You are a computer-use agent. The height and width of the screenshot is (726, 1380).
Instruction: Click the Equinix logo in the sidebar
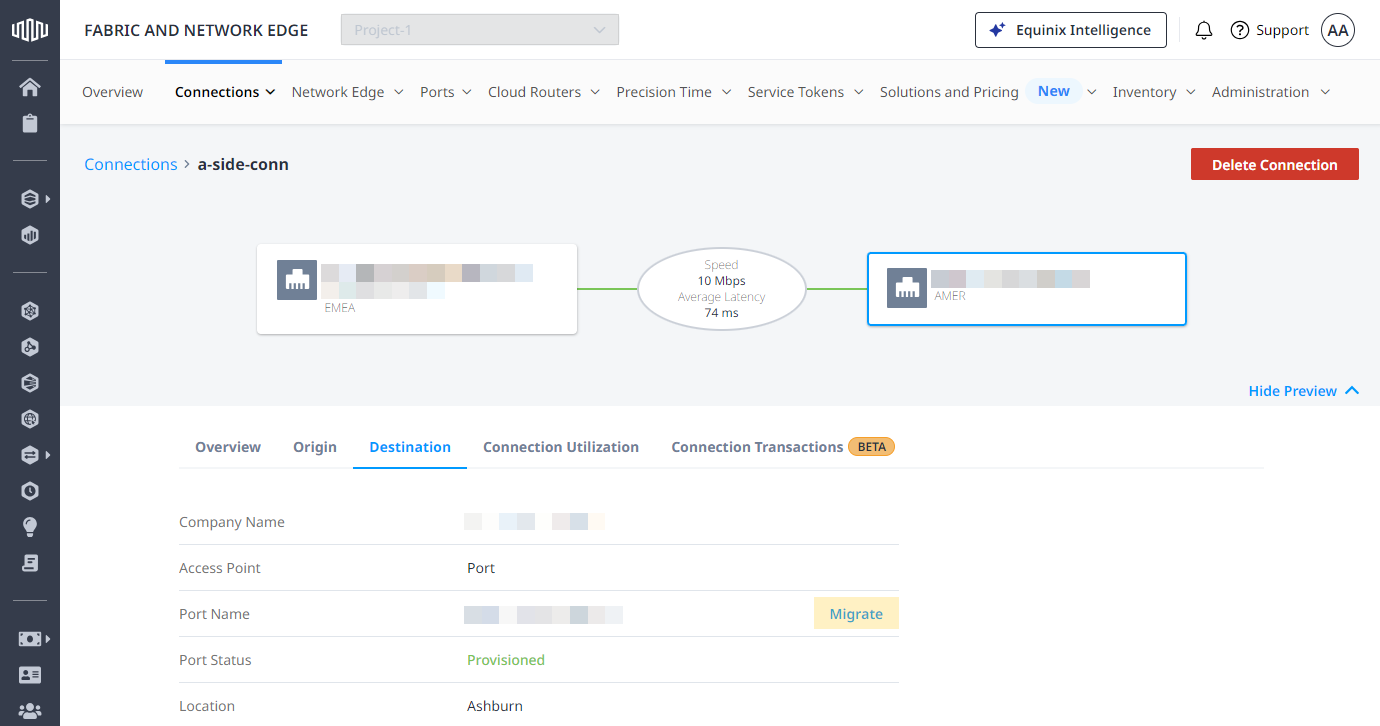(30, 30)
